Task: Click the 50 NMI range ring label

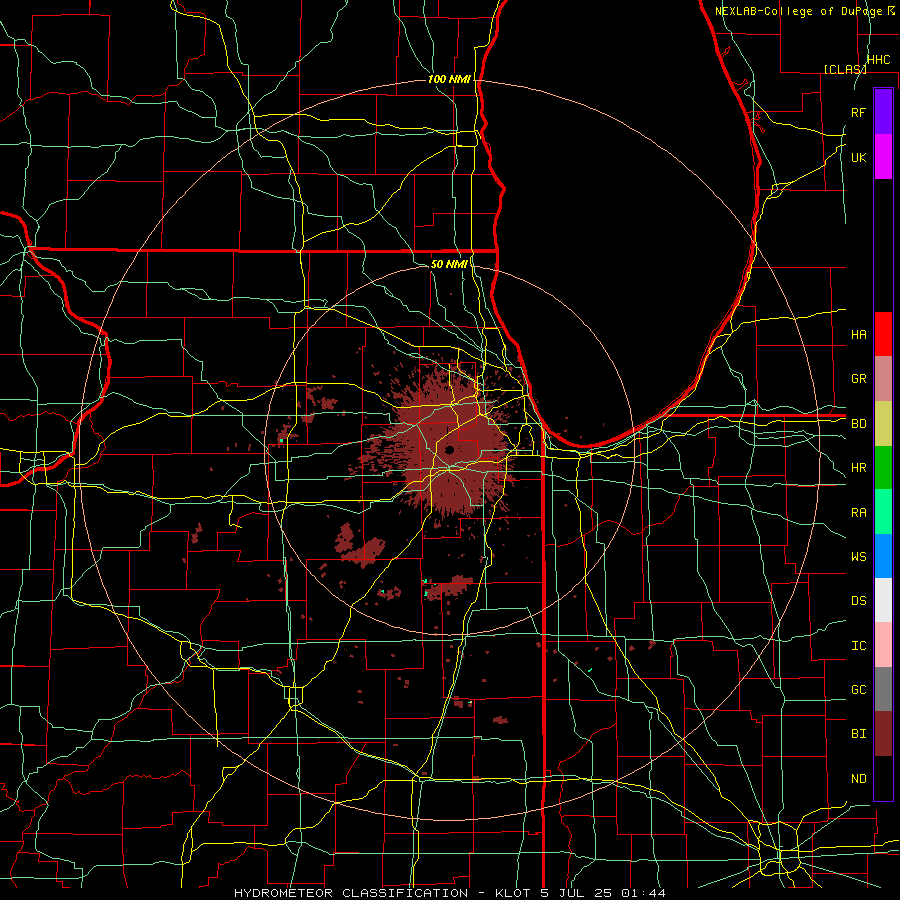Action: tap(449, 264)
